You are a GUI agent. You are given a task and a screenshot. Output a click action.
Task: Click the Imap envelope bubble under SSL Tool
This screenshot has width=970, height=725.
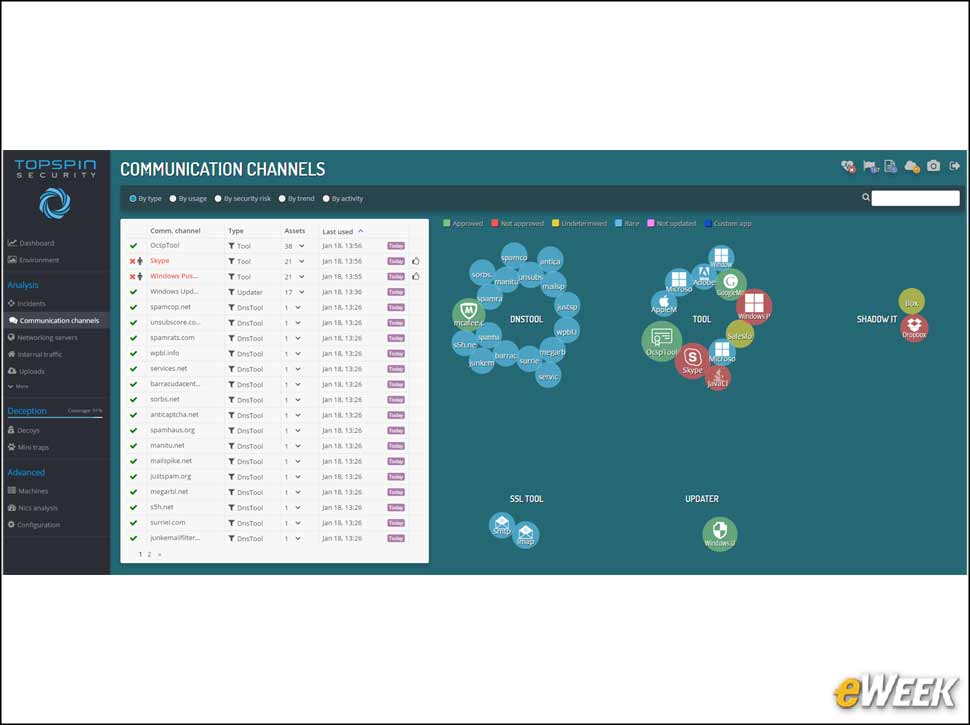click(x=526, y=535)
